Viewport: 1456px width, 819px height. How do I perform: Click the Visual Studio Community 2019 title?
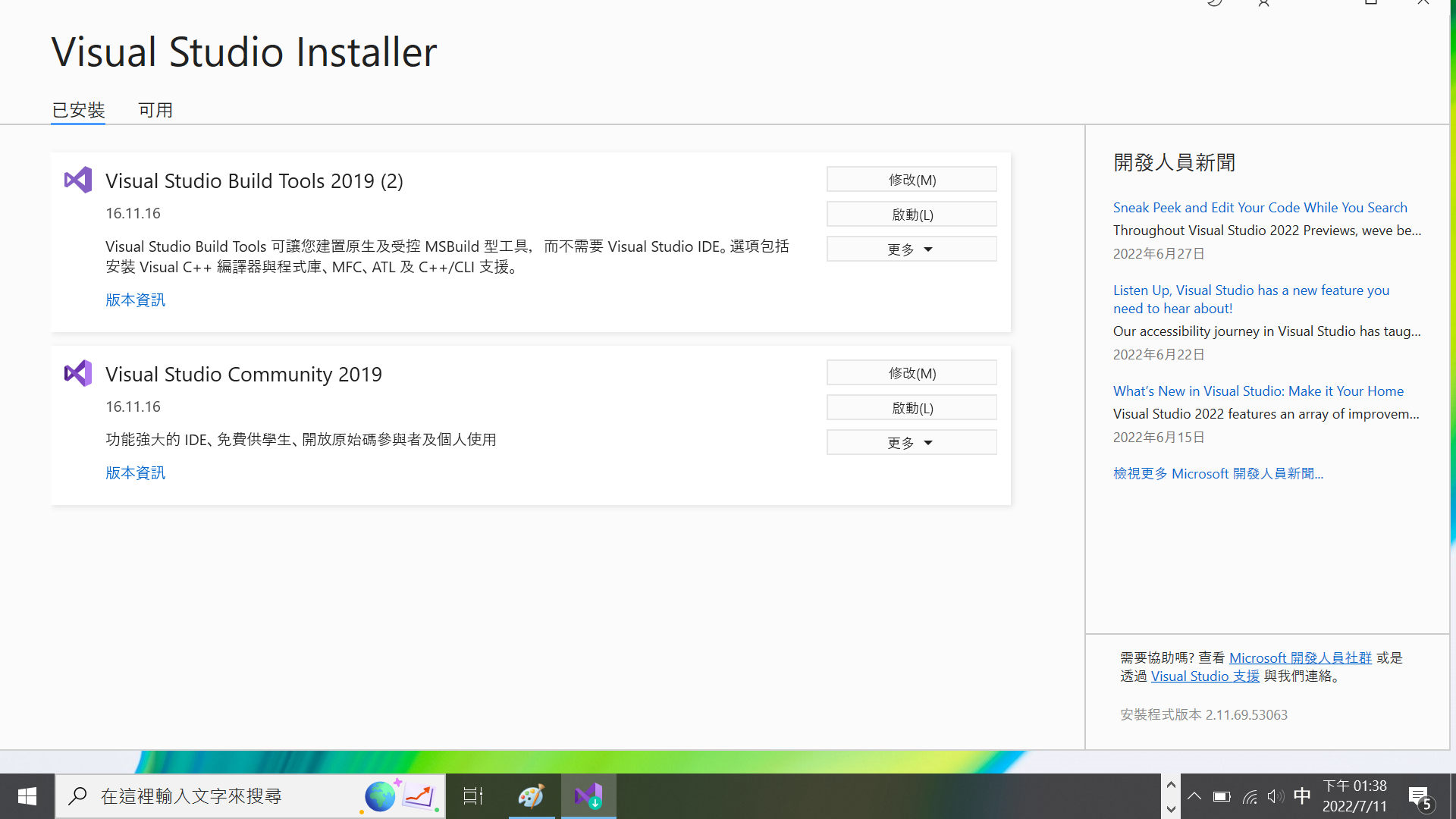pyautogui.click(x=243, y=374)
